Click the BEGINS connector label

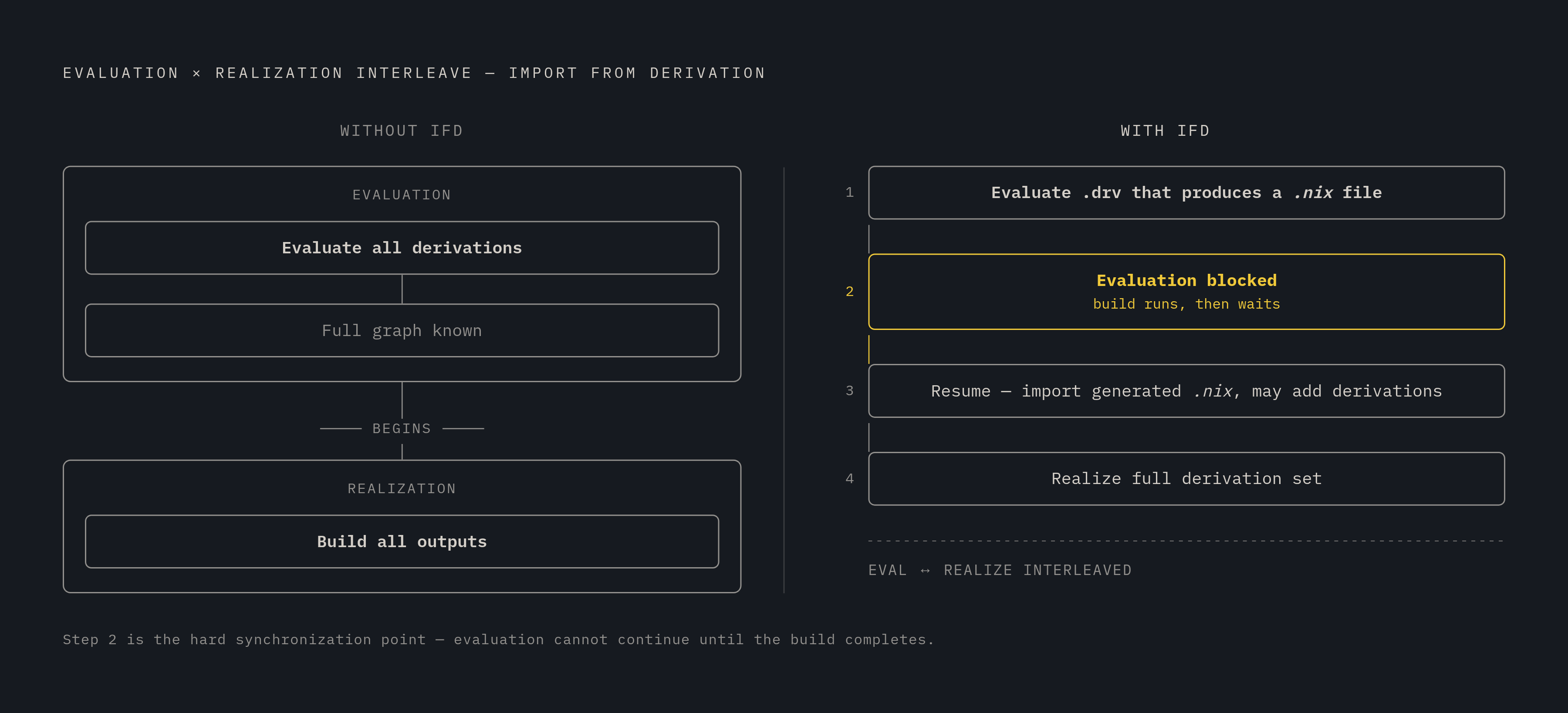[x=402, y=428]
